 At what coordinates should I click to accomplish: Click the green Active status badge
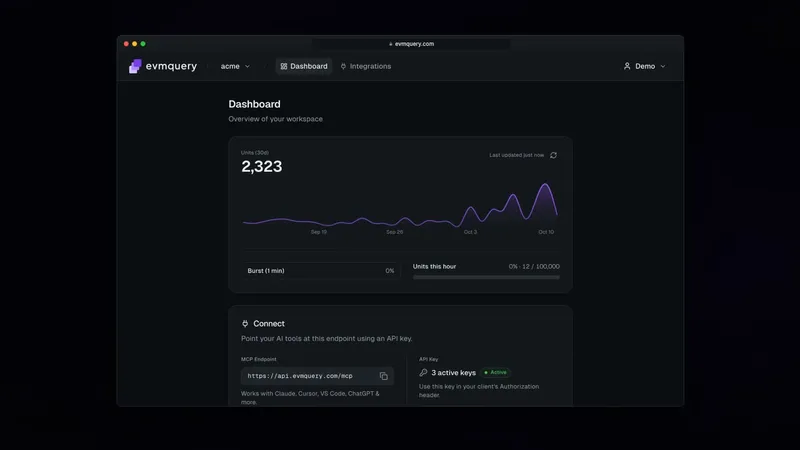tap(495, 372)
